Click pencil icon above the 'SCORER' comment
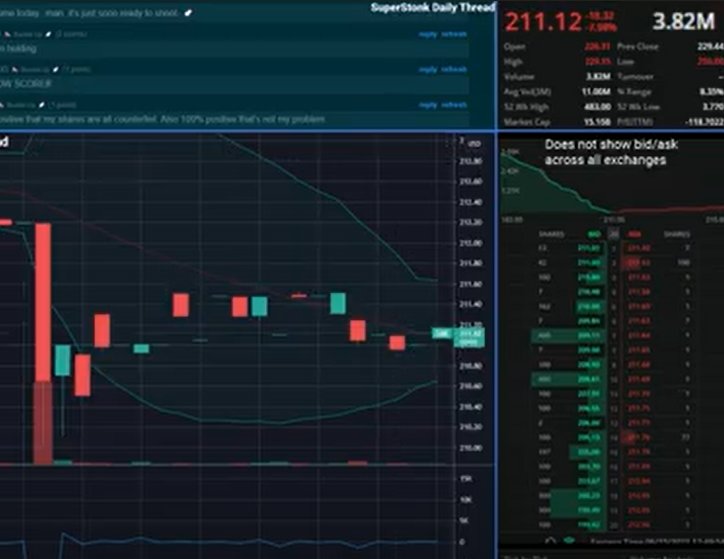This screenshot has width=724, height=559. click(55, 69)
